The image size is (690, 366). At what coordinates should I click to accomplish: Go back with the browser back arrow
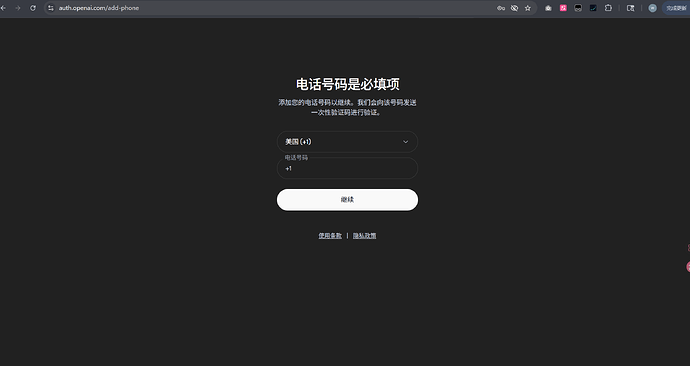[x=3, y=8]
